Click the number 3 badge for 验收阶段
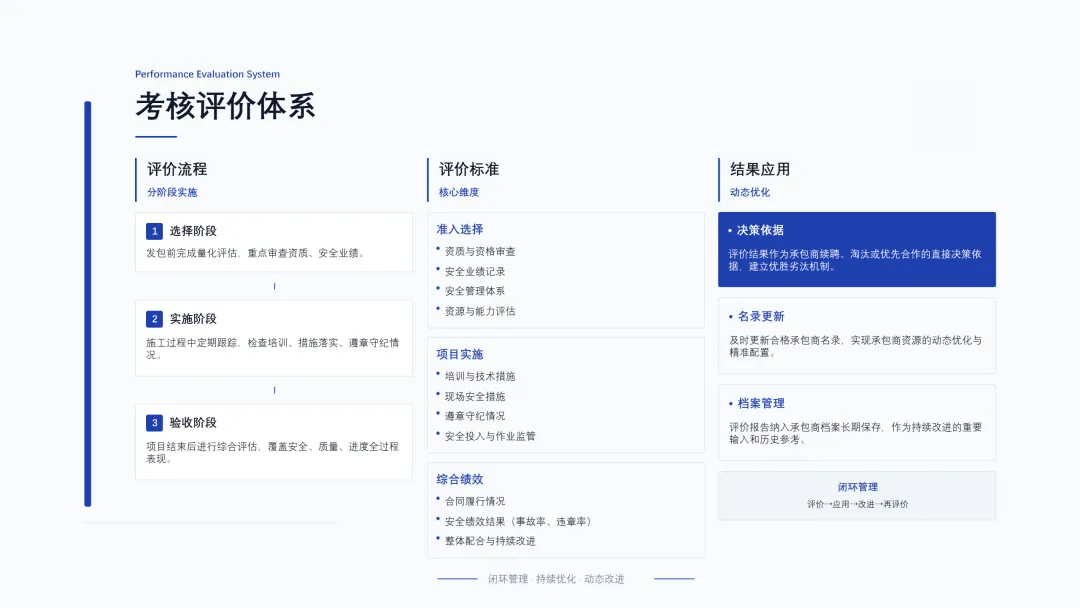This screenshot has height=608, width=1080. click(154, 423)
